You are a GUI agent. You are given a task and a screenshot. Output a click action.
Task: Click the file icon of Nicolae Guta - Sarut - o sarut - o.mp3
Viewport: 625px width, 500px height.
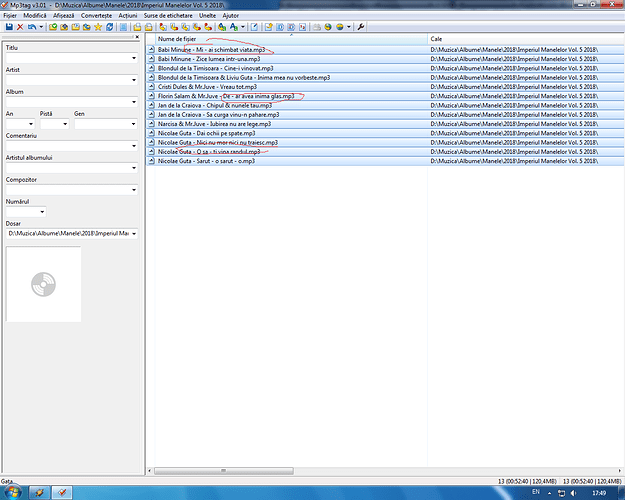pyautogui.click(x=151, y=161)
